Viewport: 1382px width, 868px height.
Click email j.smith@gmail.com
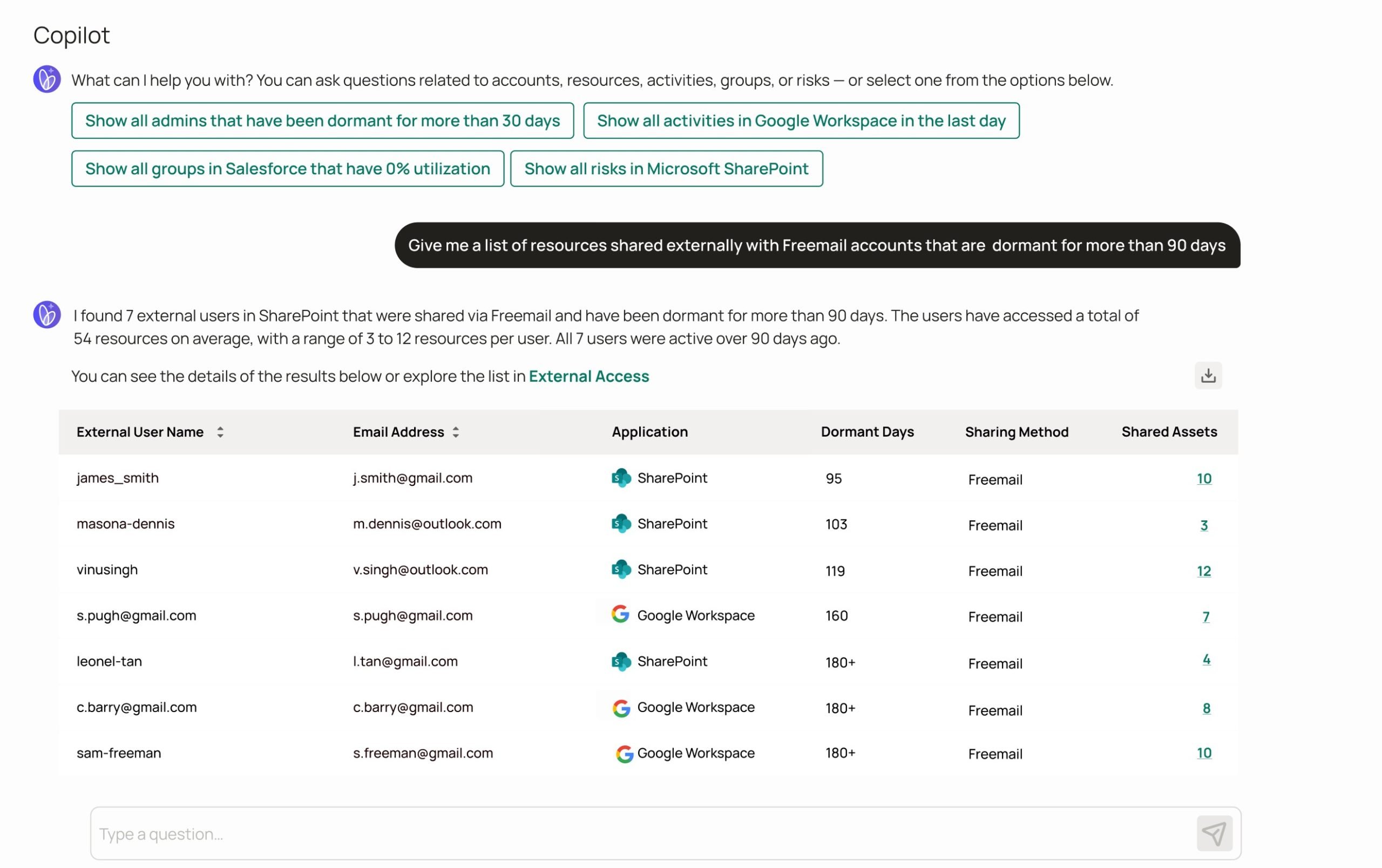click(x=412, y=478)
